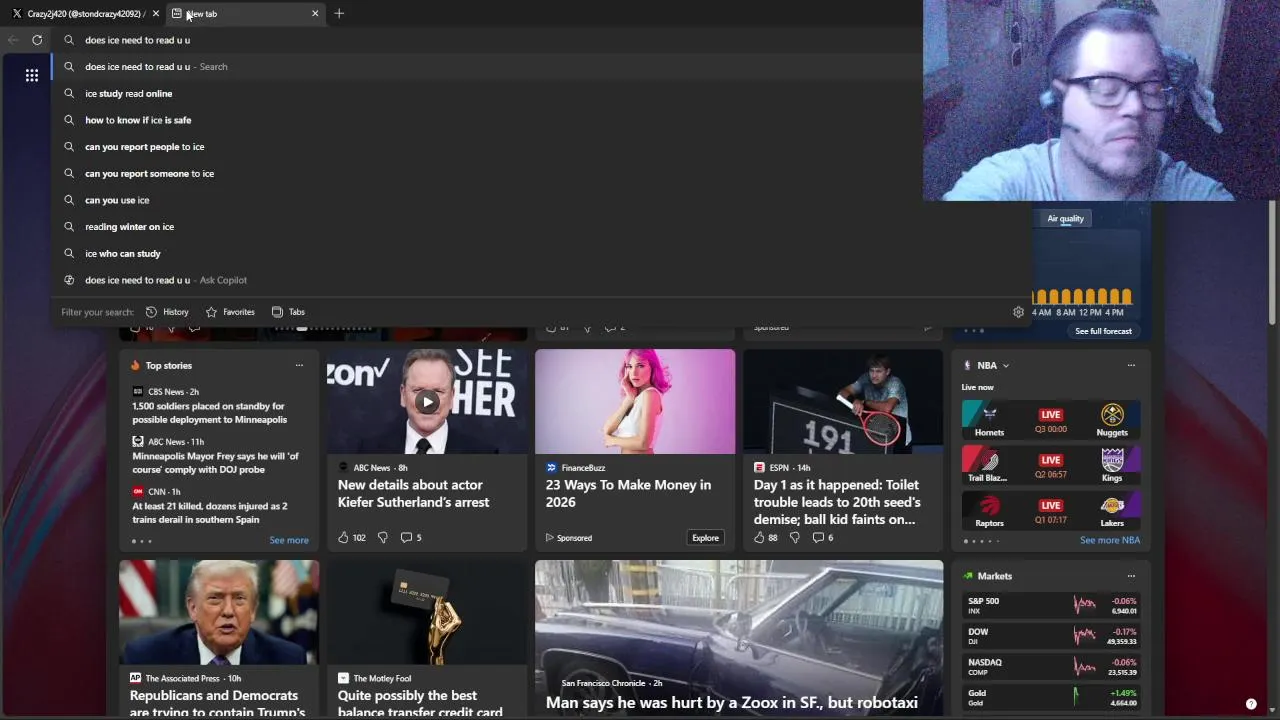Viewport: 1280px width, 720px height.
Task: Pick 'ice study read online' suggestion
Action: point(540,93)
